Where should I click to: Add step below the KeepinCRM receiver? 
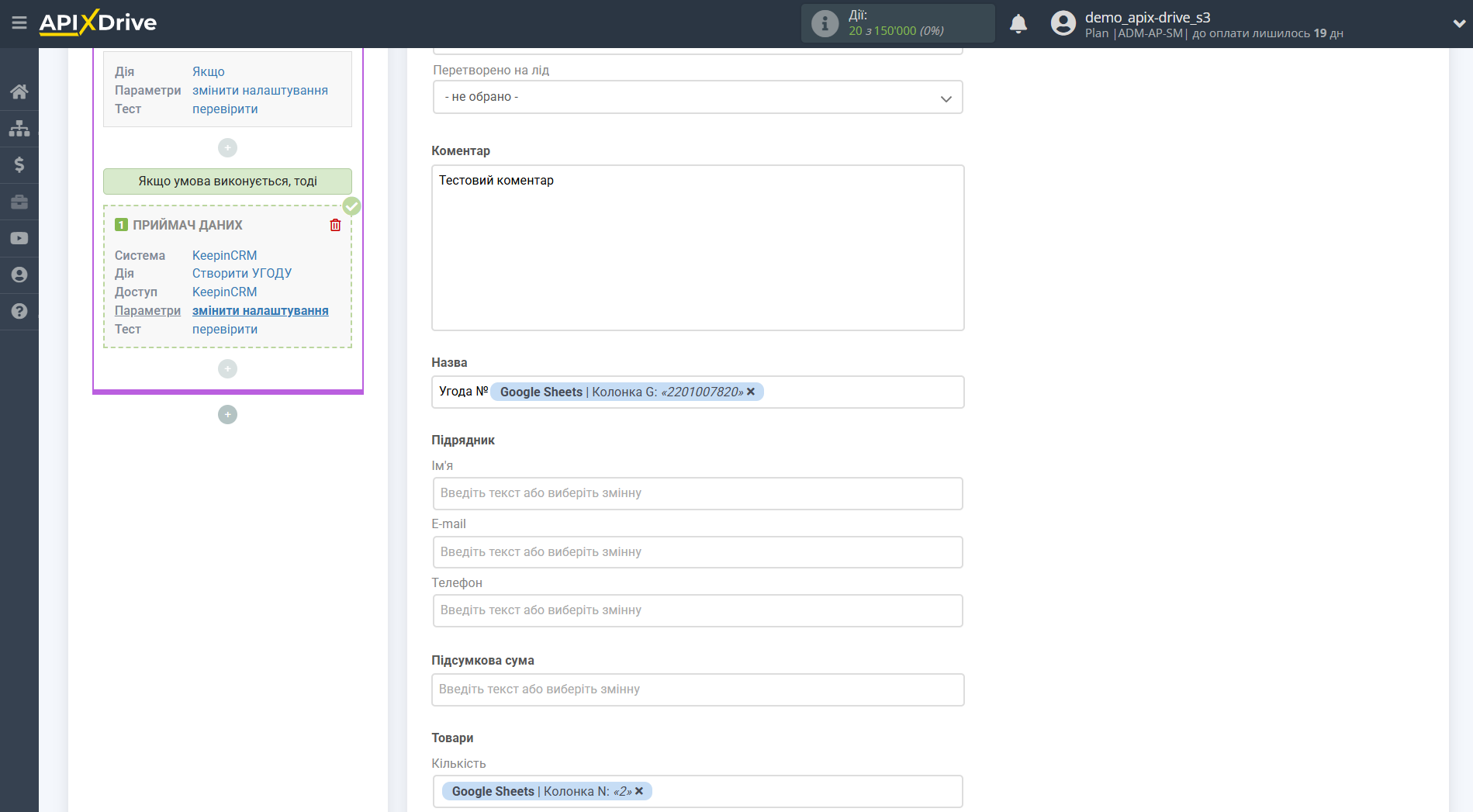(x=227, y=368)
